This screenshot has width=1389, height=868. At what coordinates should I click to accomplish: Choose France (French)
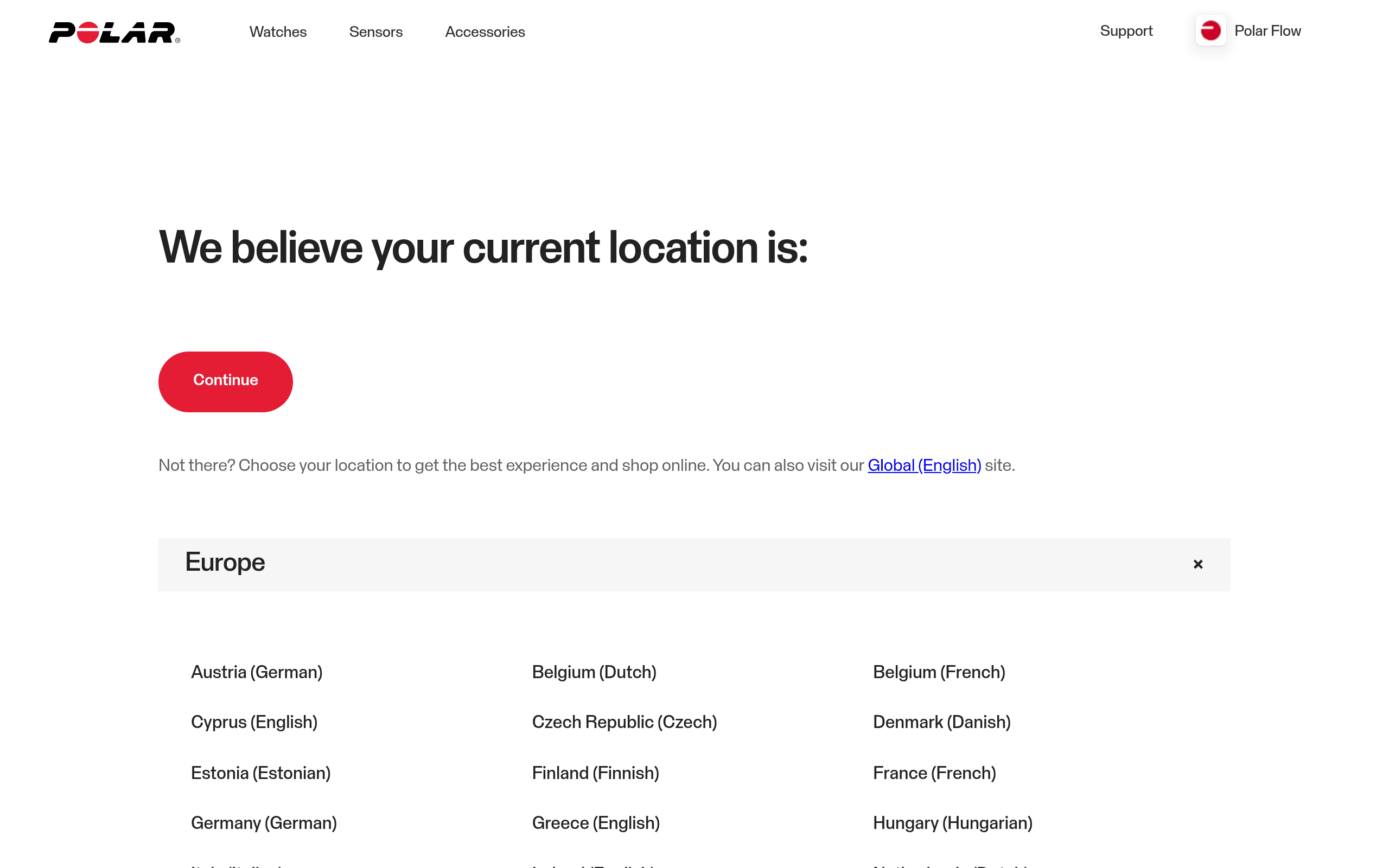(x=934, y=773)
